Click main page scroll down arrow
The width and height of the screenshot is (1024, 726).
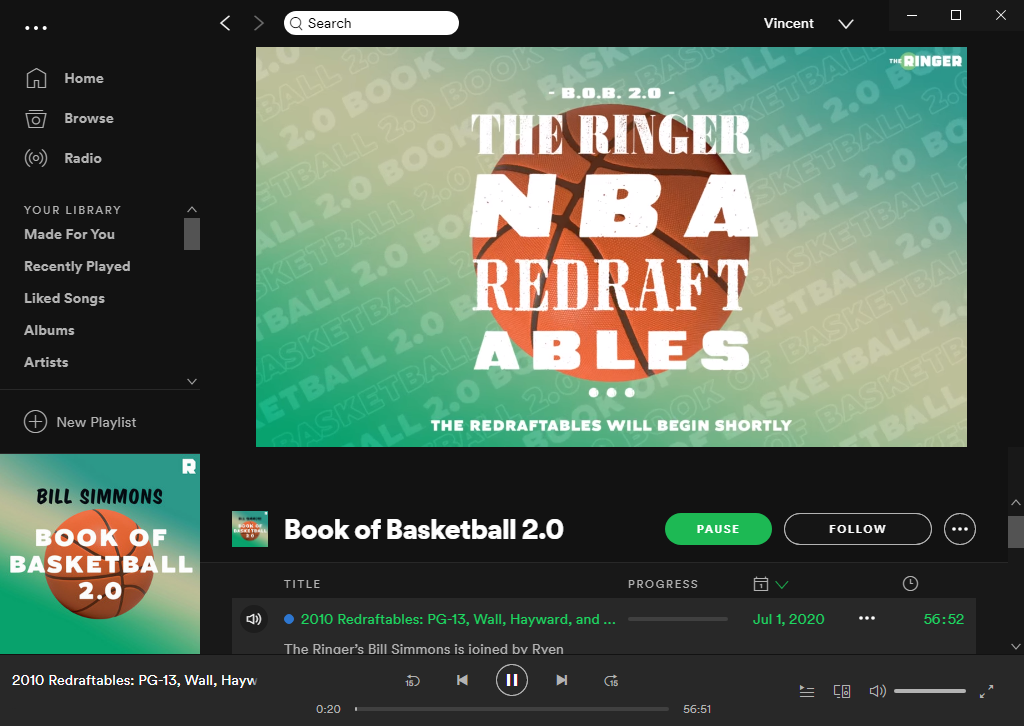(1016, 646)
